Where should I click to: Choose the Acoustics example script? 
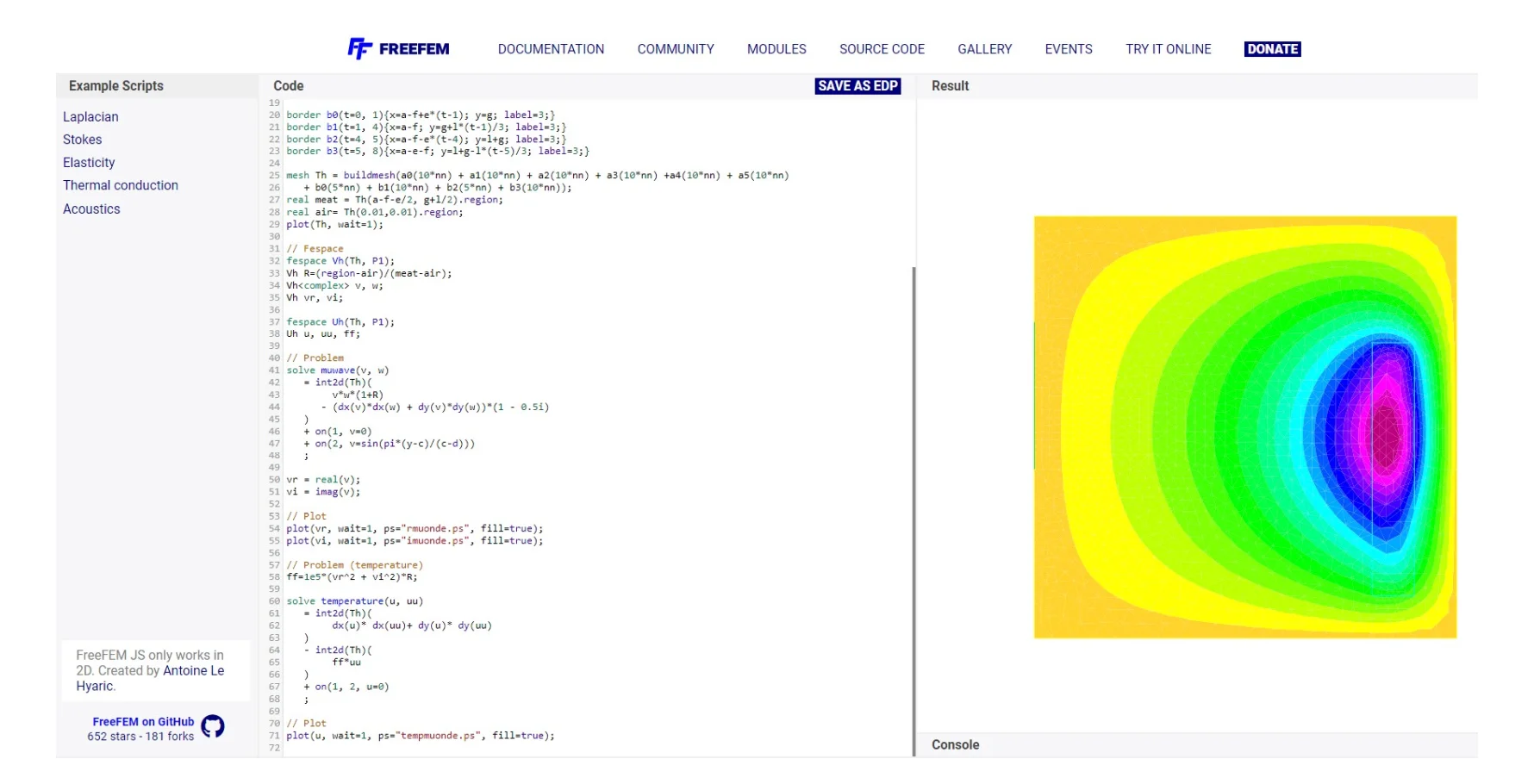pyautogui.click(x=91, y=209)
